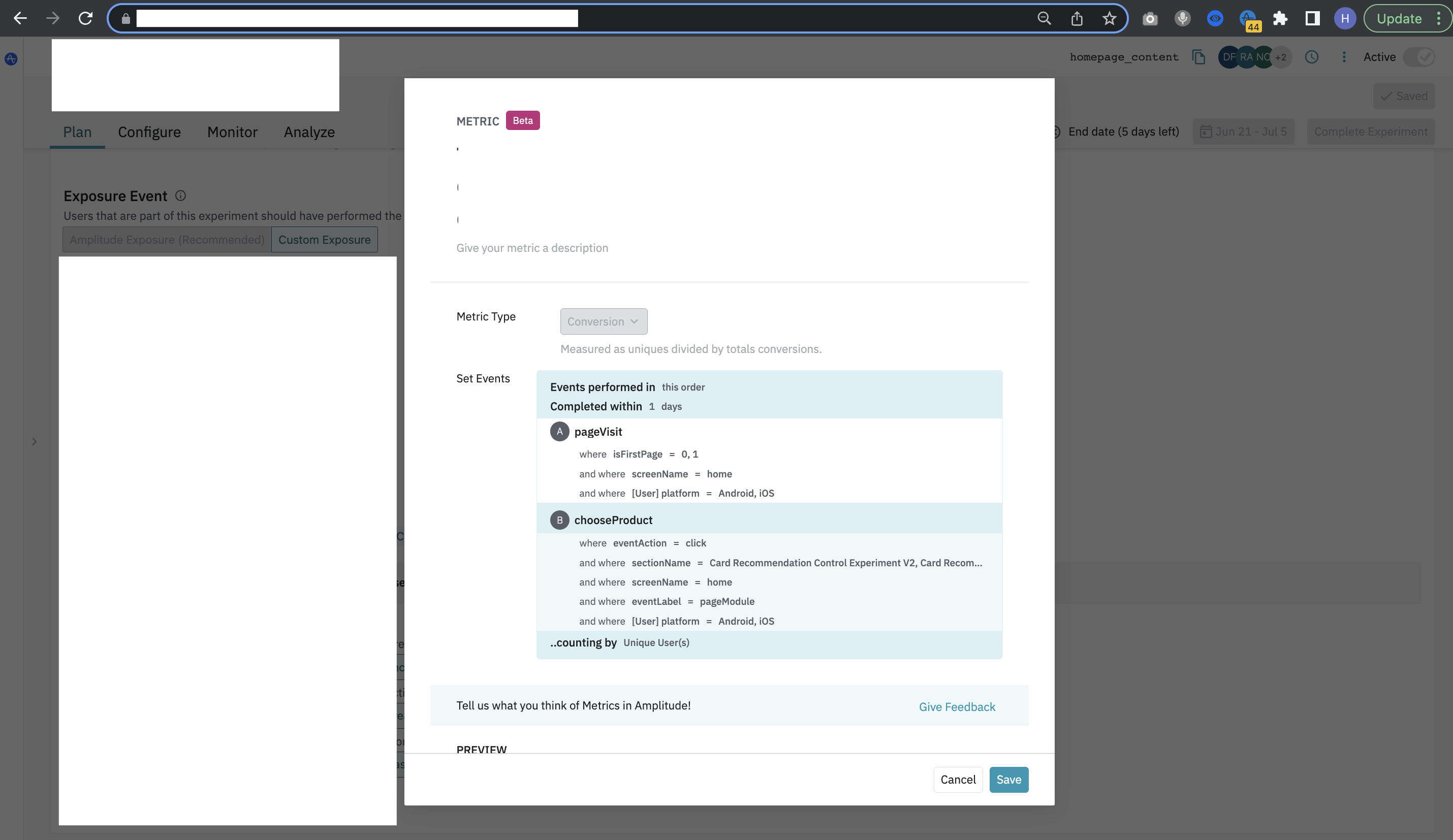This screenshot has width=1453, height=840.
Task: Toggle the Active experiment switch
Action: [1419, 57]
